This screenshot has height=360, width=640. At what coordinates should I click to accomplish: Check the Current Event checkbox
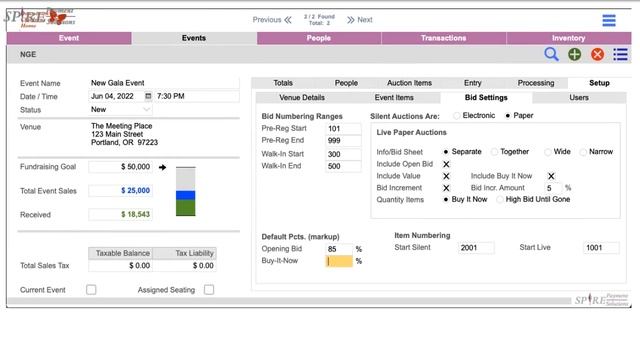coord(91,290)
